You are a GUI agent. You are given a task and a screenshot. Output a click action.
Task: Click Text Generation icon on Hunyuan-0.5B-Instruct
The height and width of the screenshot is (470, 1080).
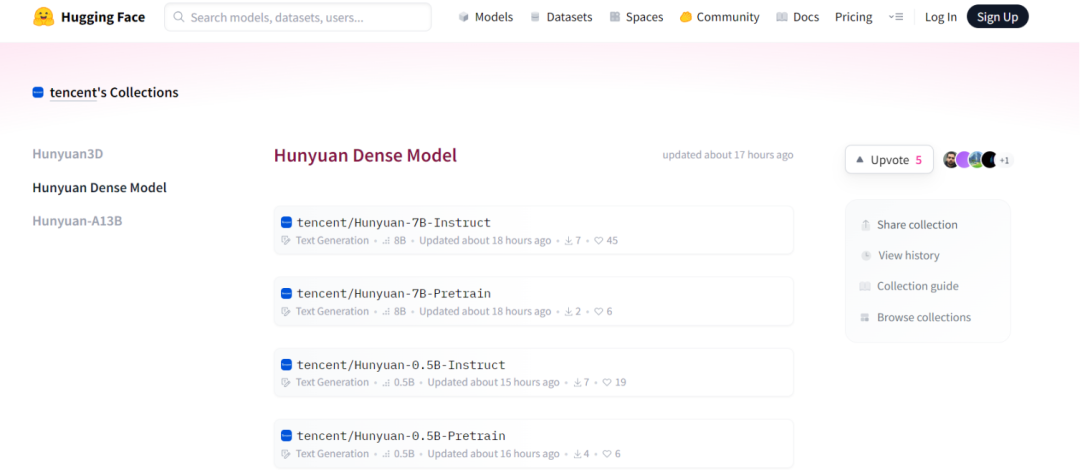pos(287,382)
